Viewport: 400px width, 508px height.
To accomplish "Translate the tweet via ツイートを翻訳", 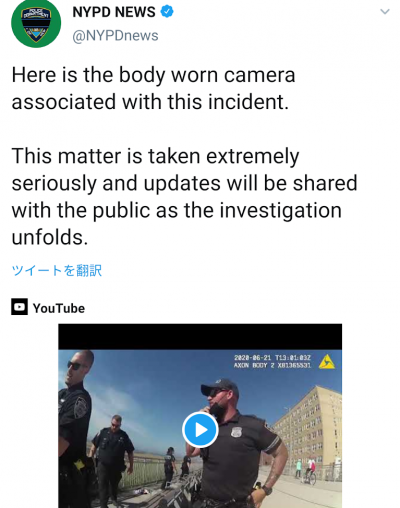I will 57,270.
